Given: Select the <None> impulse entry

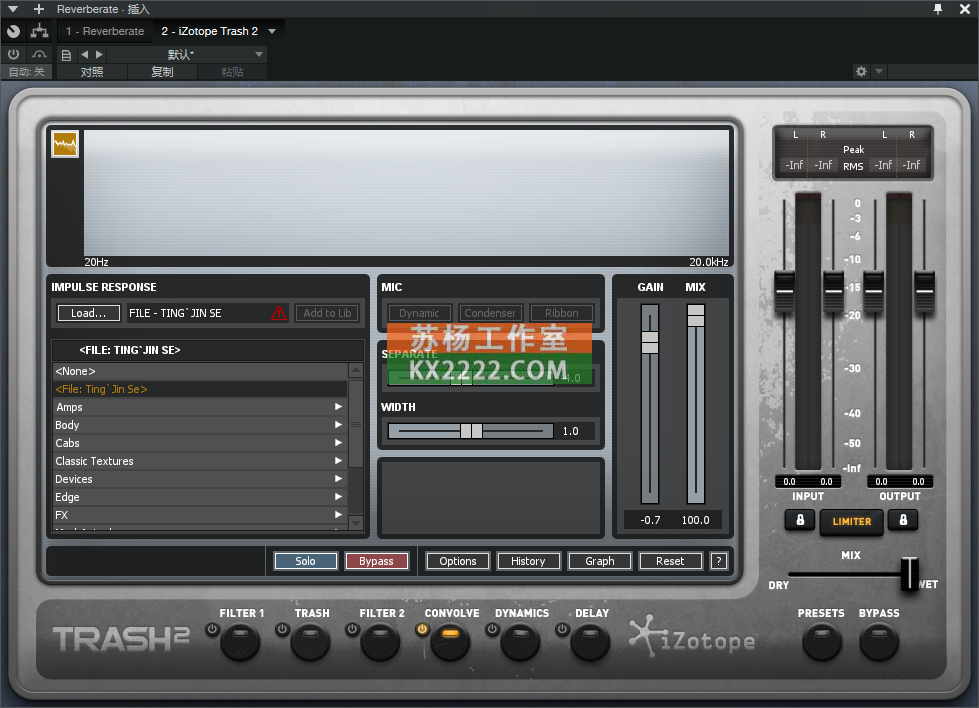Looking at the screenshot, I should [x=200, y=371].
